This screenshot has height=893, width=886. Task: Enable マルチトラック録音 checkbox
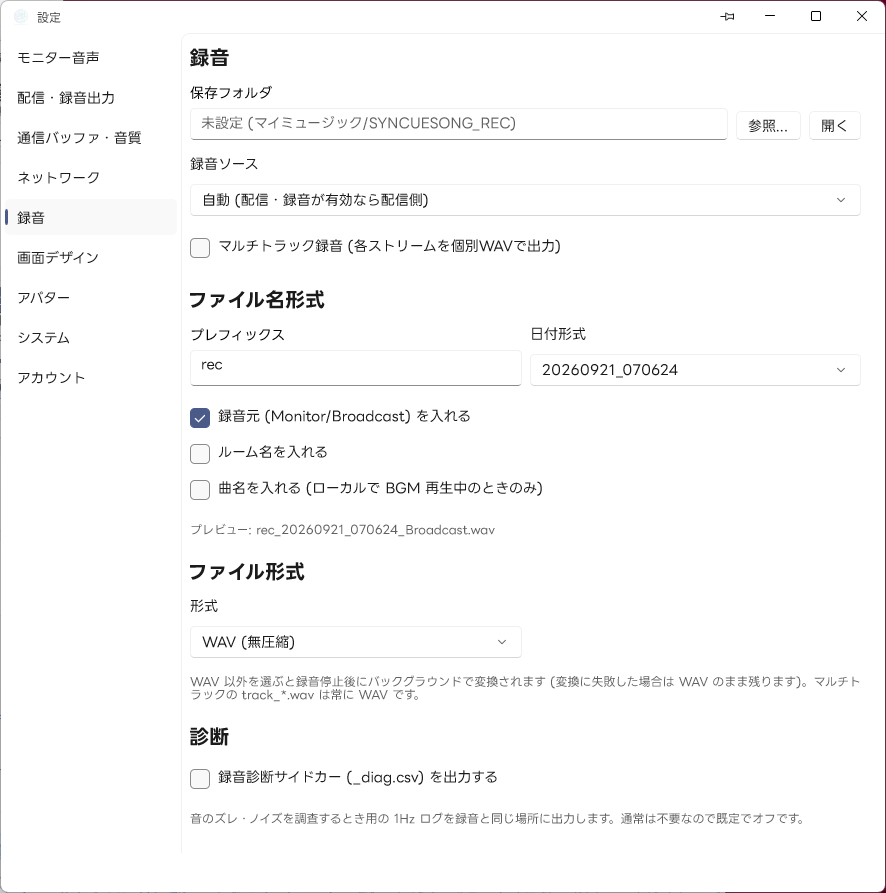200,248
